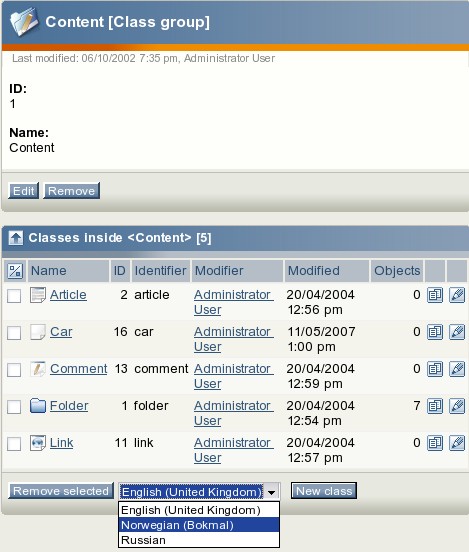Click the copy icon for Comment class
The image size is (469, 552).
coord(435,369)
